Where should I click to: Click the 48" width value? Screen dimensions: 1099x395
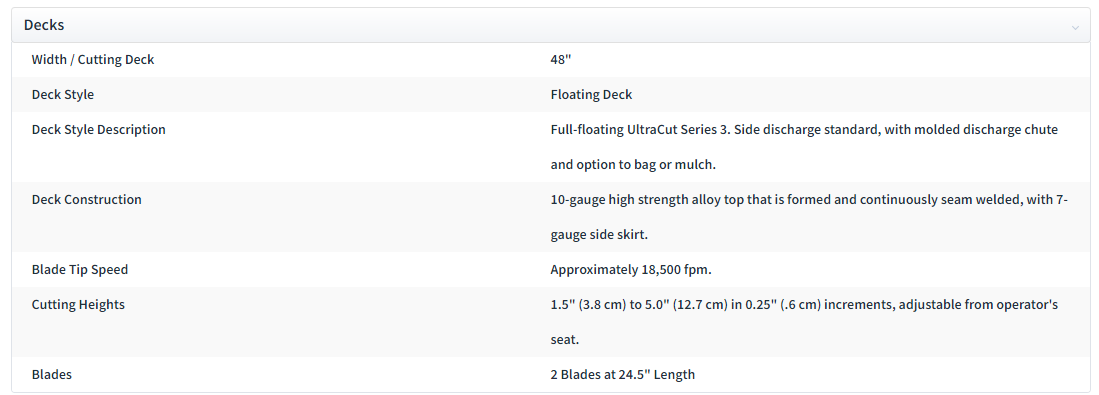point(561,60)
